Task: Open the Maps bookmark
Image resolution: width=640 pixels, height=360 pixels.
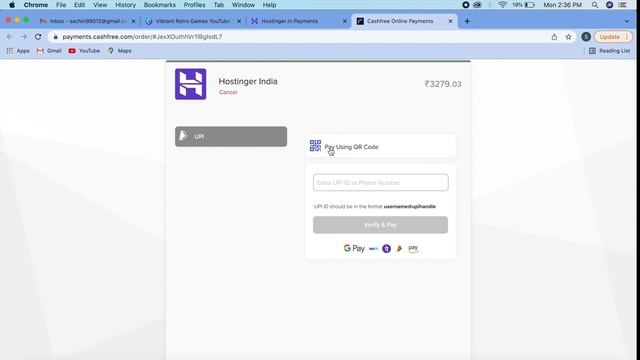Action: [x=120, y=51]
